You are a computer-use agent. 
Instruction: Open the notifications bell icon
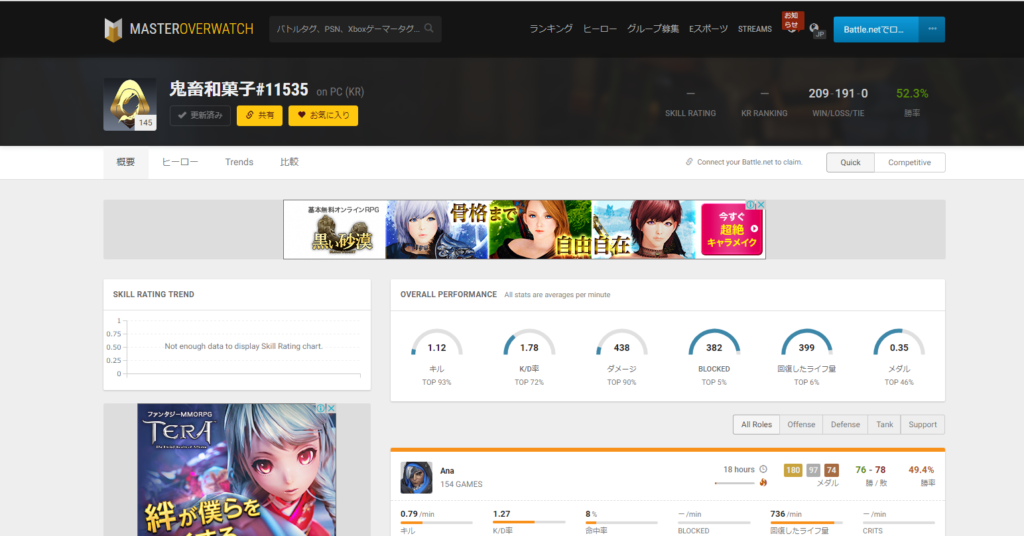click(791, 24)
